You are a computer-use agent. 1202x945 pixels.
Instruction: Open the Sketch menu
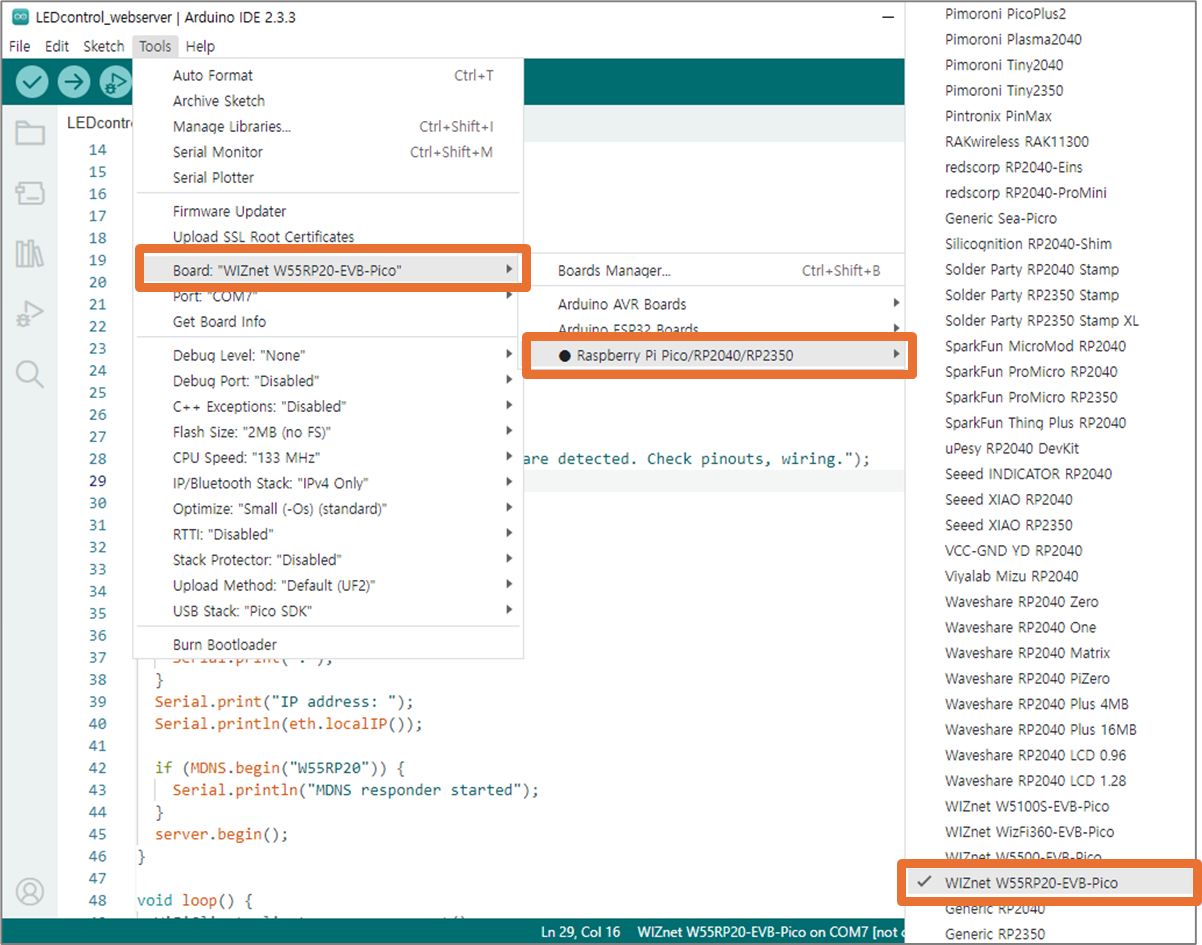pos(104,46)
